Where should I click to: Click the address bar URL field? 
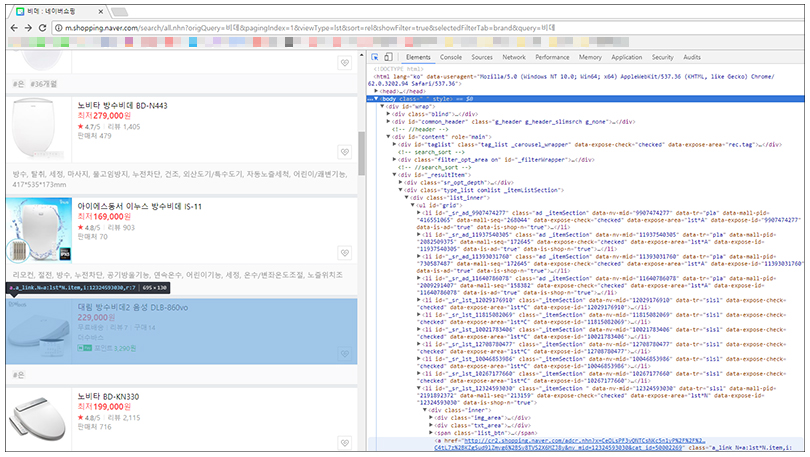[310, 28]
